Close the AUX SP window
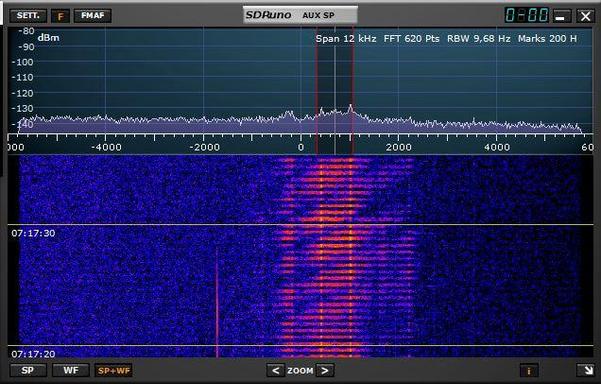 point(585,16)
